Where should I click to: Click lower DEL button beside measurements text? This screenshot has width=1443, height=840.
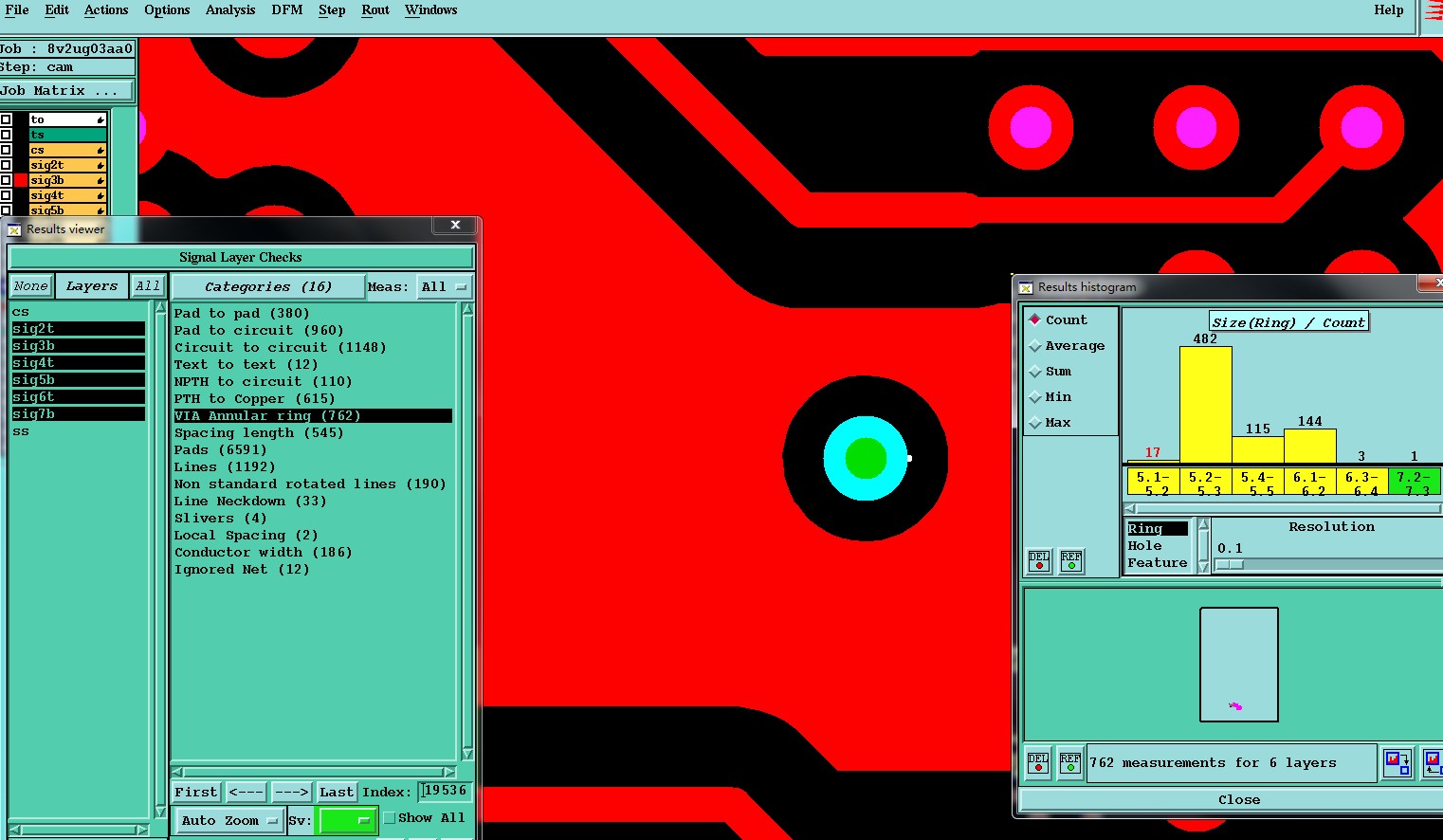pos(1039,763)
